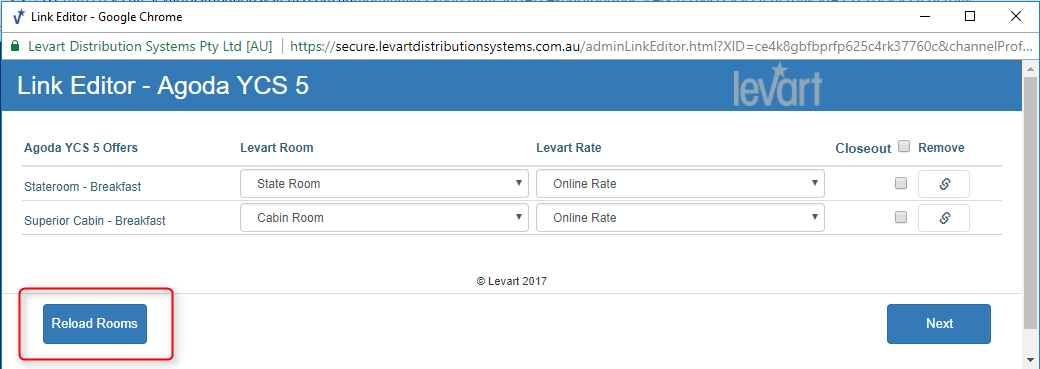Screen dimensions: 1040x369
Task: Click the unlink icon for Stateroom - Breakfast
Action: [x=944, y=184]
